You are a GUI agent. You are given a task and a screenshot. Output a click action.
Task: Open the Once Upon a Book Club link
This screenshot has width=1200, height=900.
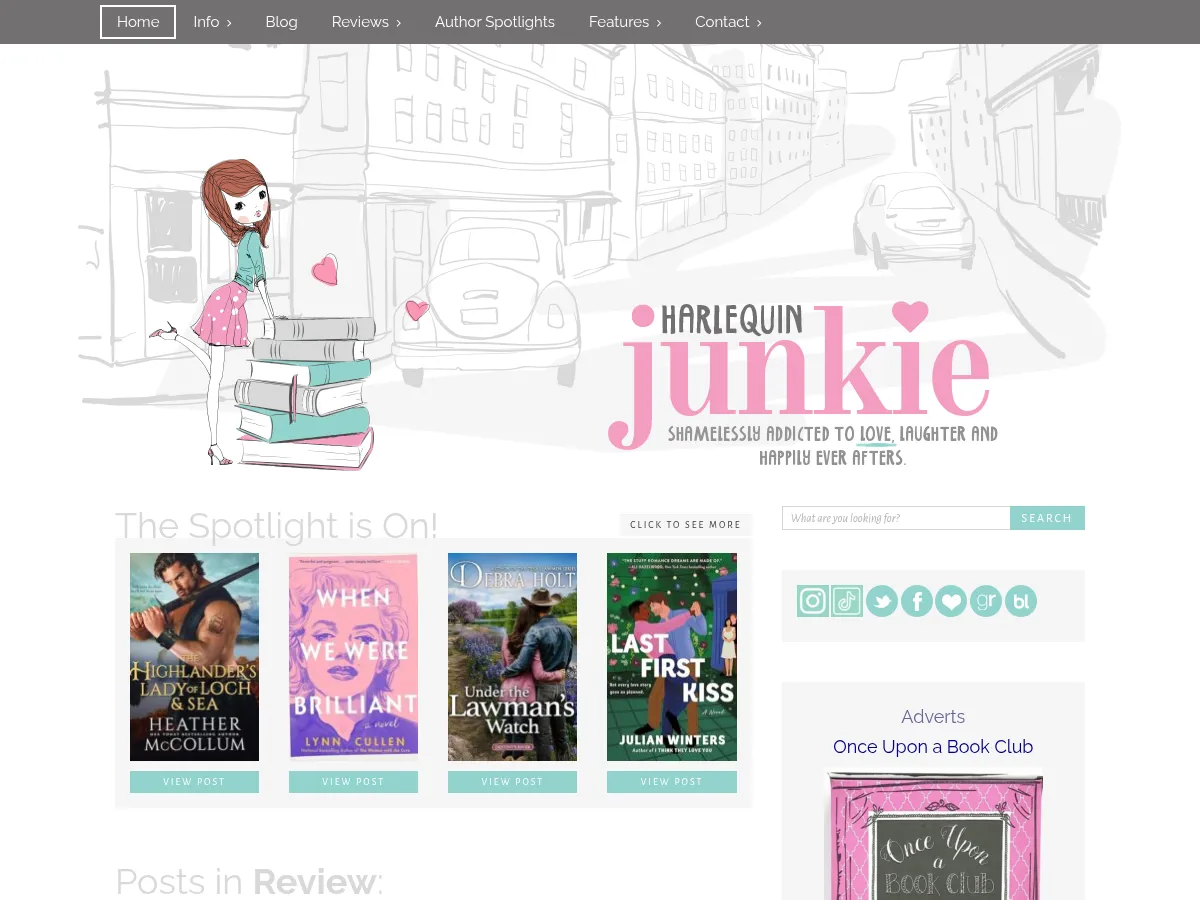pos(933,746)
